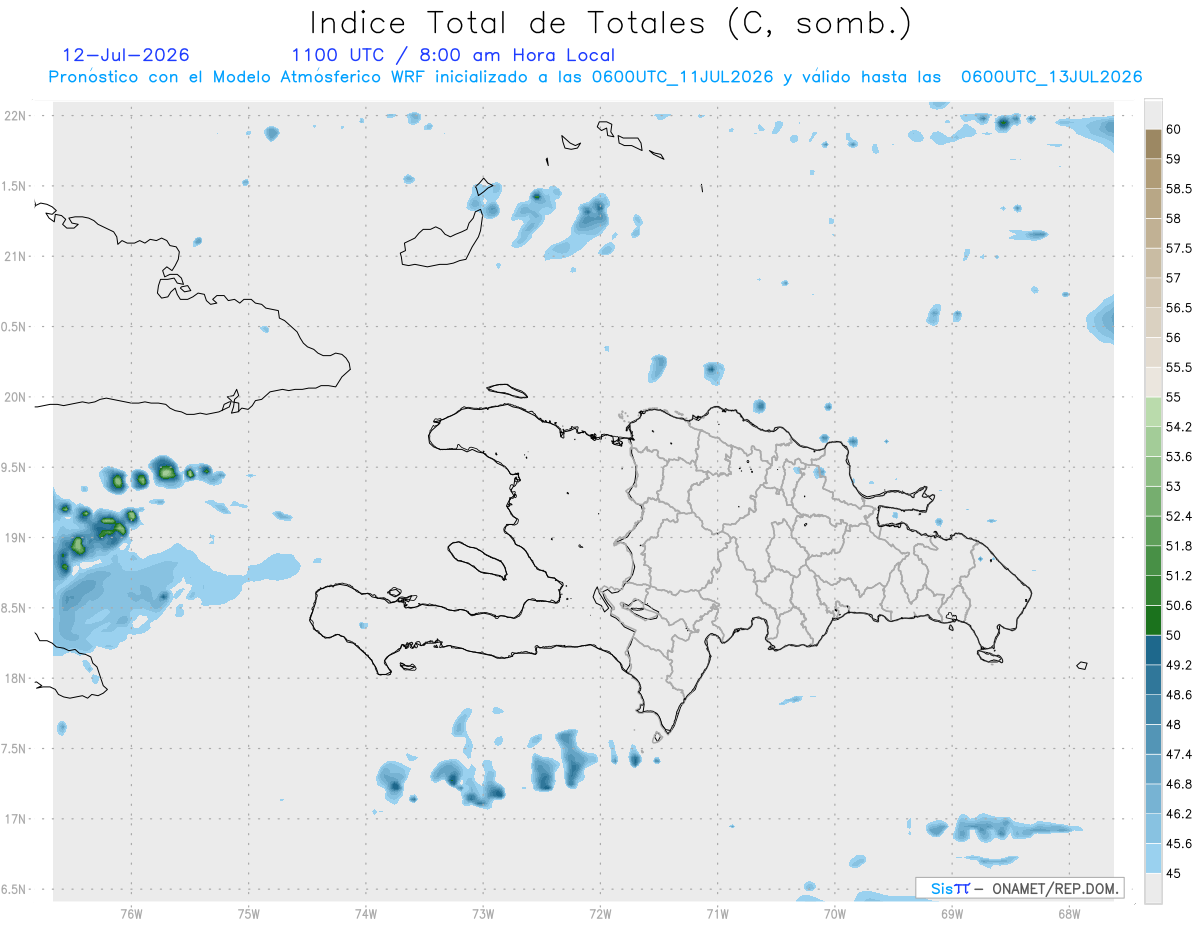Select the '0600UTC_13JUL2026' valid-until time
This screenshot has height=927, width=1200.
click(1051, 77)
